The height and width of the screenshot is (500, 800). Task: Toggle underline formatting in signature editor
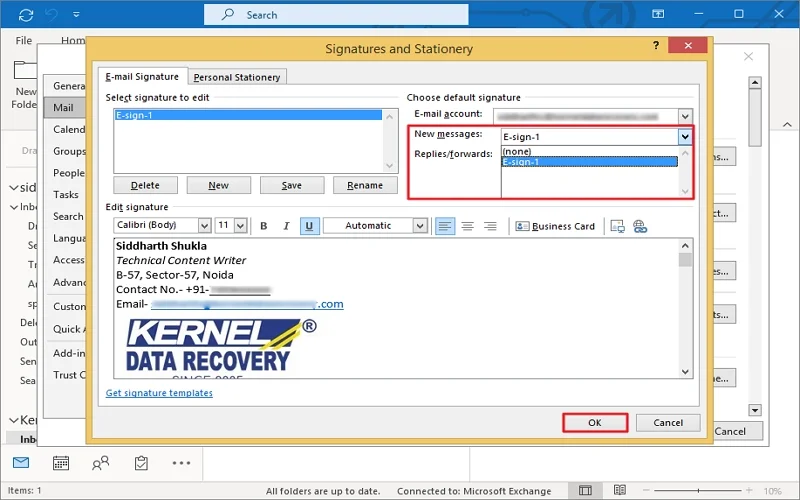(309, 226)
